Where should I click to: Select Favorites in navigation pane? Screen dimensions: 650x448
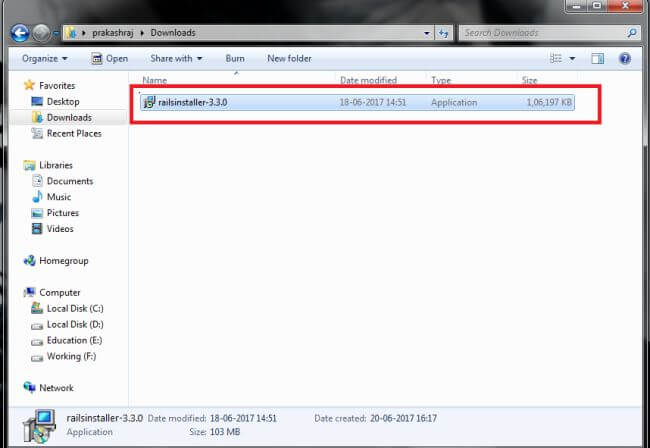57,86
